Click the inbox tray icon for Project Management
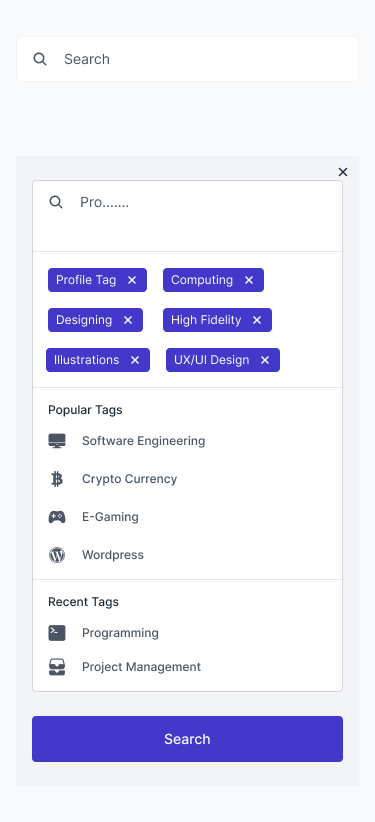 57,667
